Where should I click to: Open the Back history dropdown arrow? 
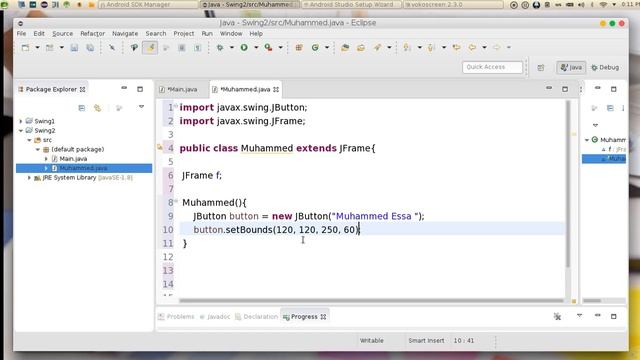pos(484,48)
